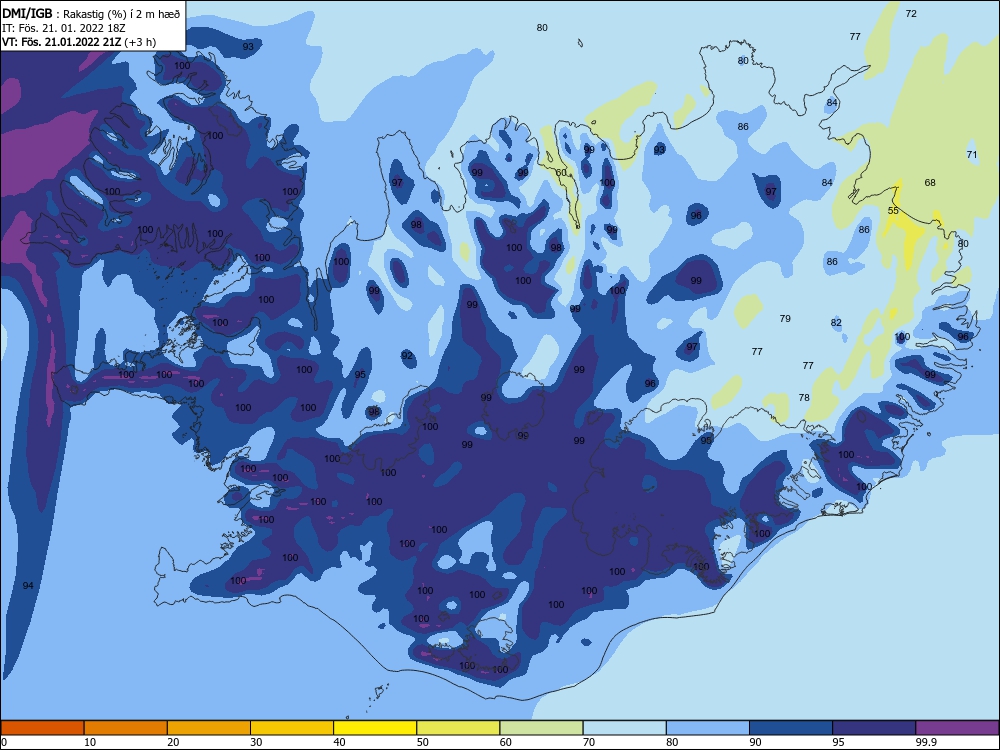Screen dimensions: 1000x750
Task: Click the legend tick label '70'
Action: (x=589, y=742)
